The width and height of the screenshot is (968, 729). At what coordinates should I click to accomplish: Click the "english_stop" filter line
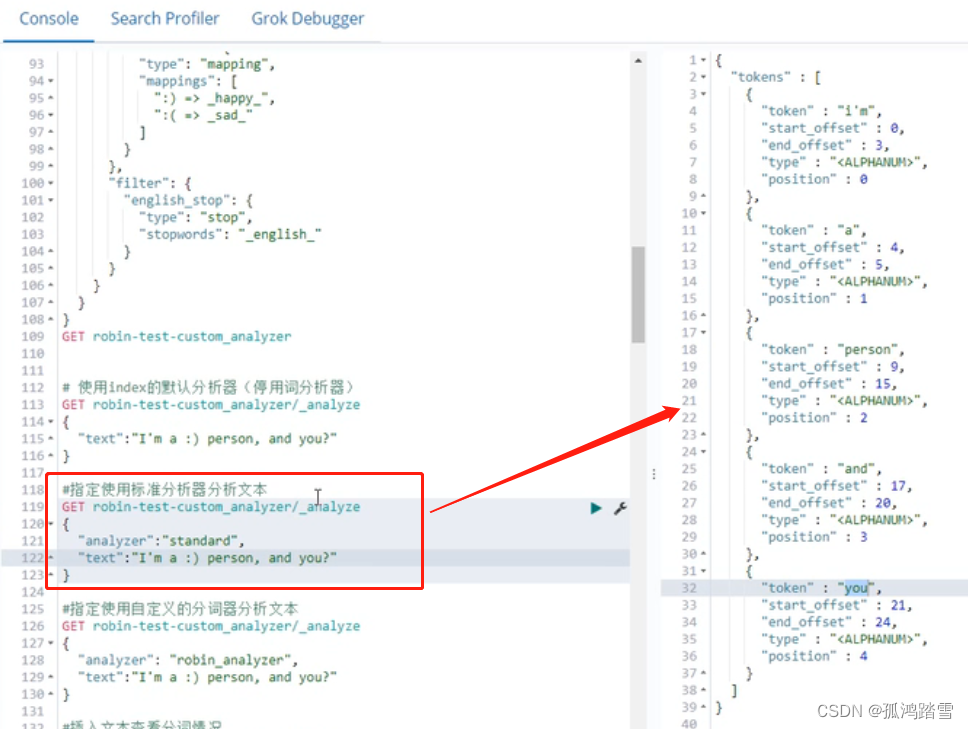(188, 200)
